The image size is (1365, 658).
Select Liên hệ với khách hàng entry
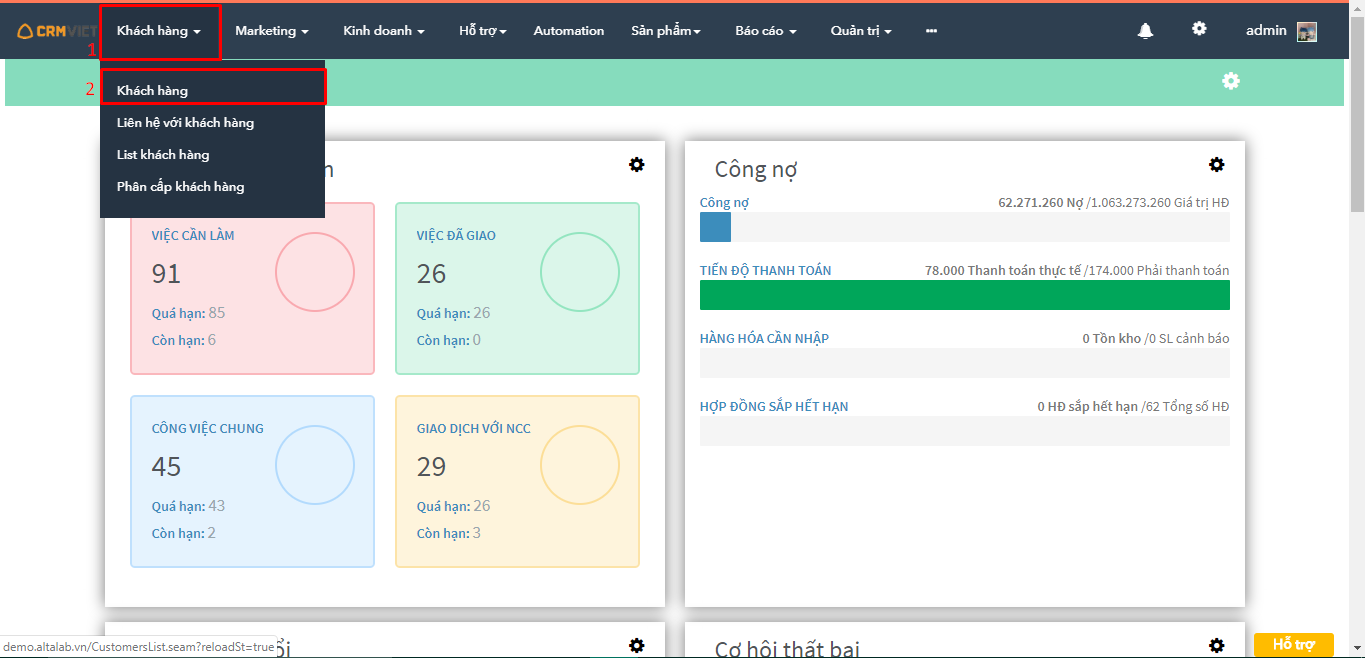[x=212, y=123]
